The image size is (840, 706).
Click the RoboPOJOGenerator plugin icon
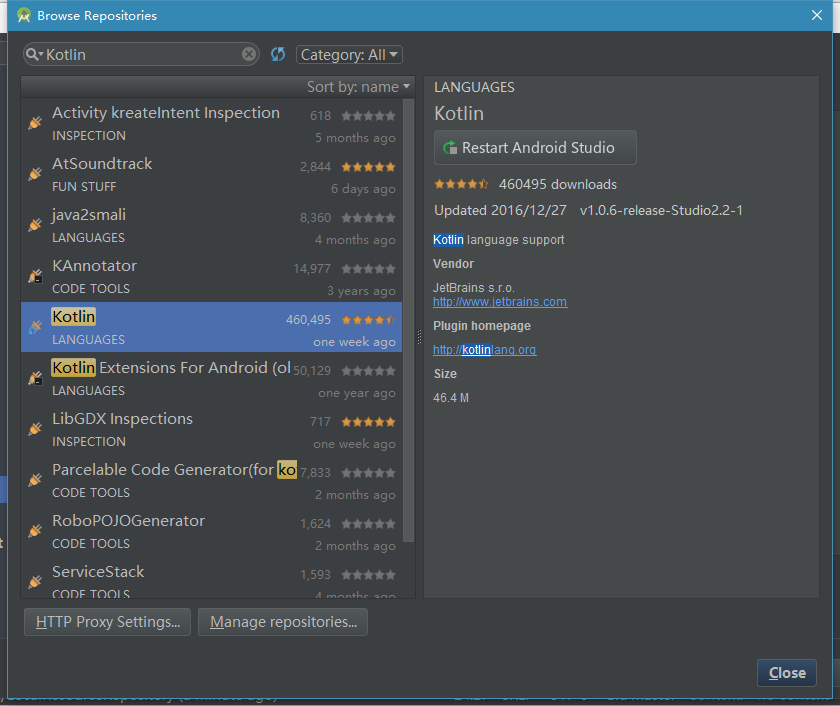(x=35, y=532)
